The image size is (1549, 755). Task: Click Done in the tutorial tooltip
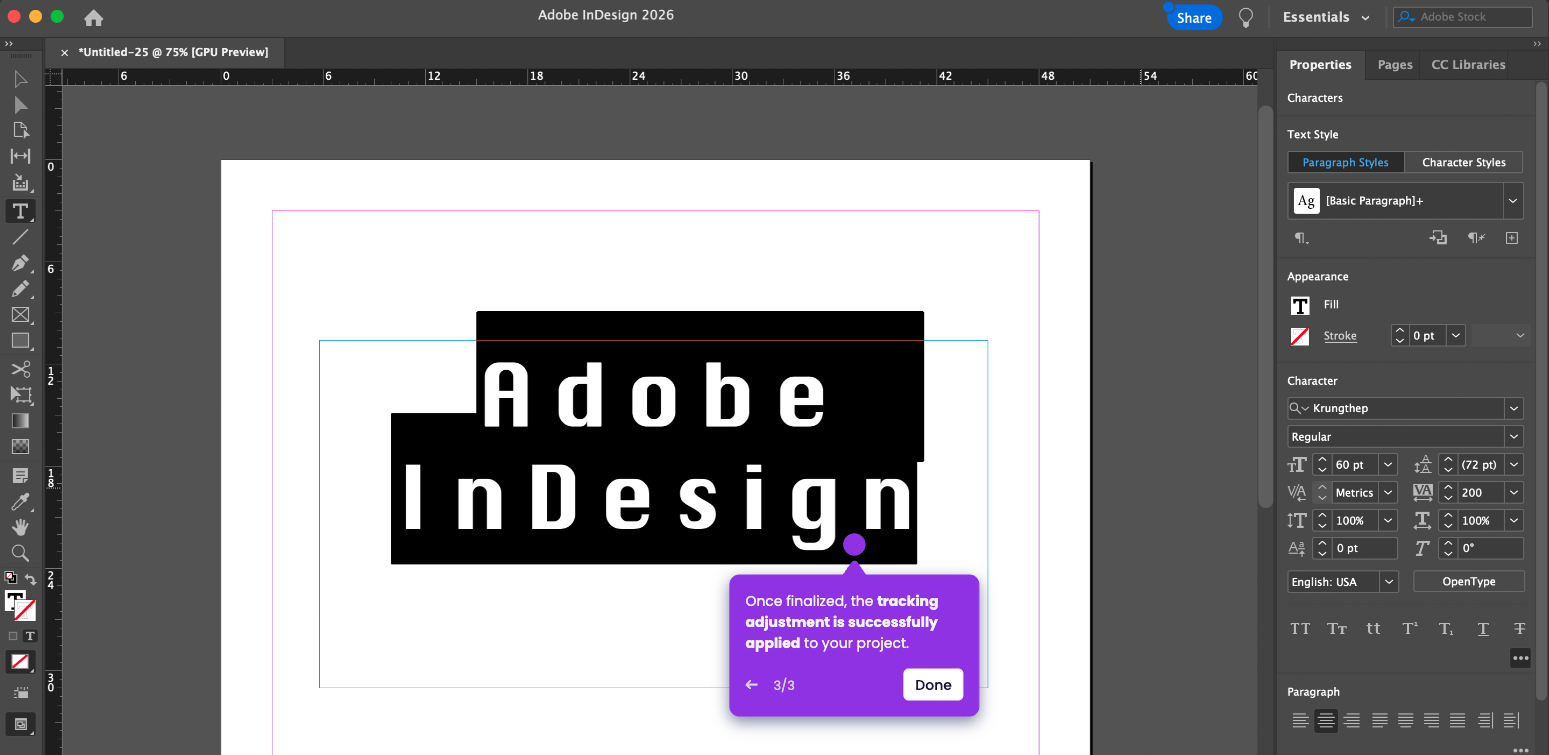933,685
